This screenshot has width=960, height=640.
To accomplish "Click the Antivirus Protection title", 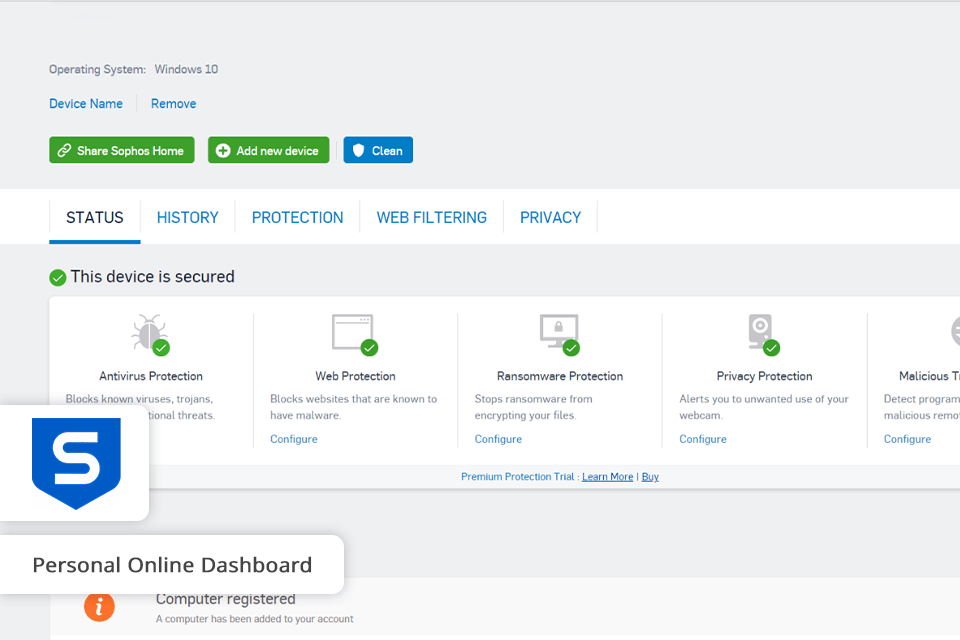I will click(151, 376).
